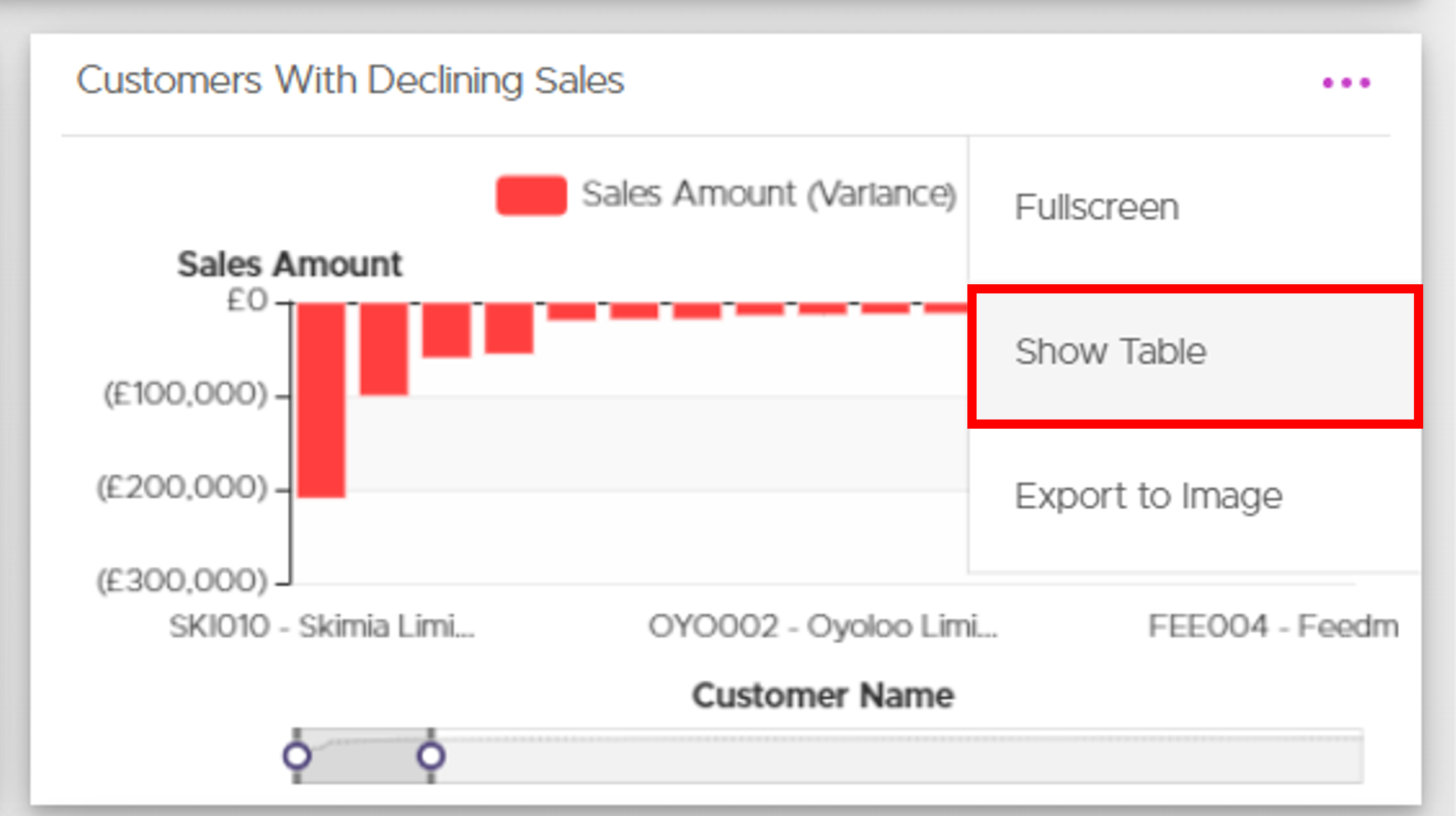
Task: Click the OYO002 - Oyoloo Limi... axis label
Action: coord(823,626)
